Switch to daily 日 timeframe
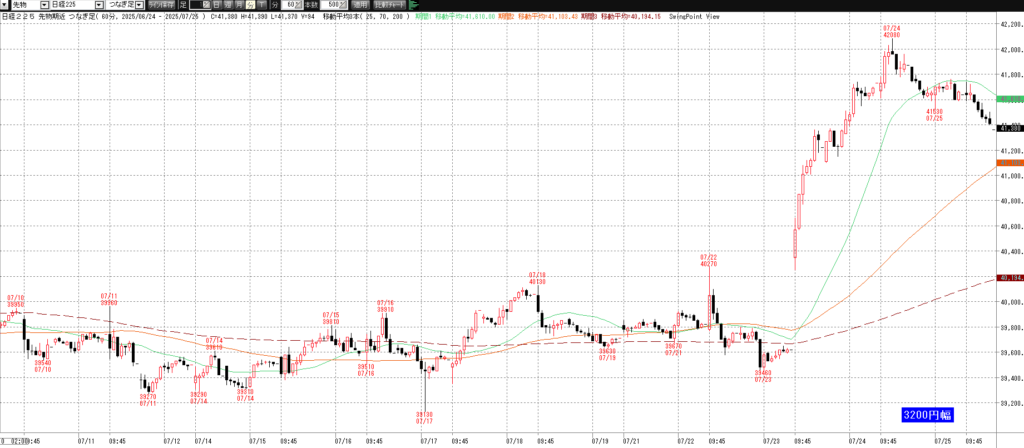 click(x=217, y=5)
